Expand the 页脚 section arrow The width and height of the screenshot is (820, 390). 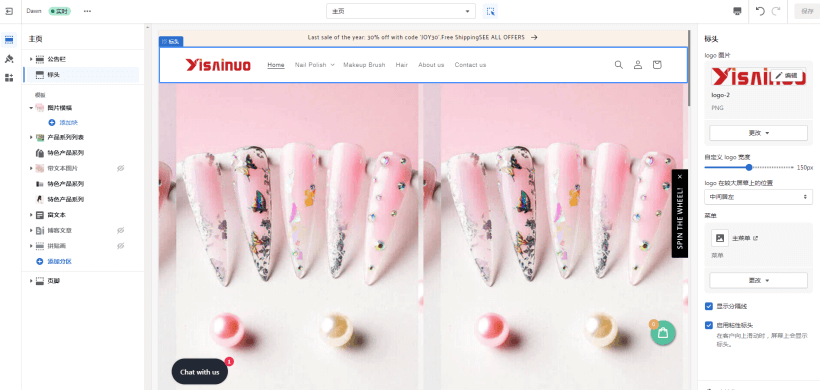coord(31,281)
